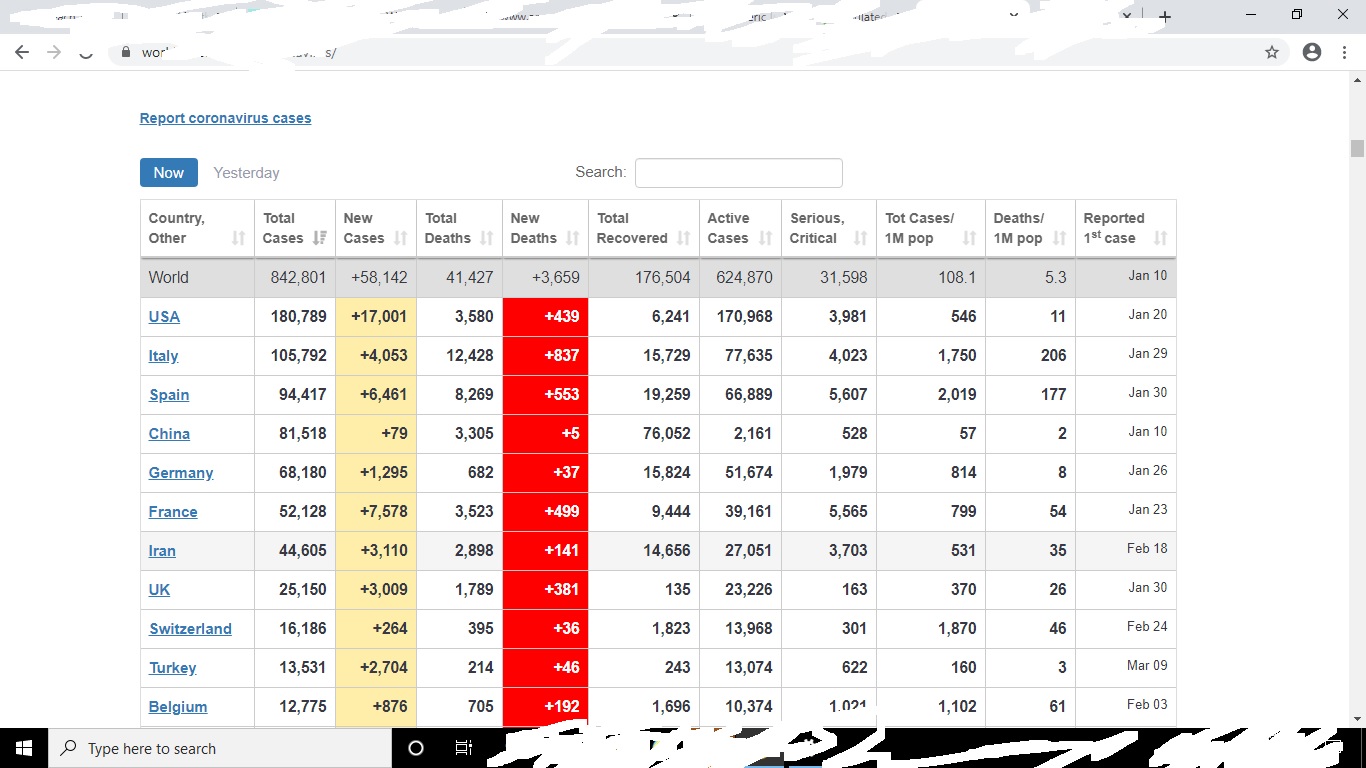Open the USA country link
Screen dimensions: 1366x768
(x=164, y=317)
